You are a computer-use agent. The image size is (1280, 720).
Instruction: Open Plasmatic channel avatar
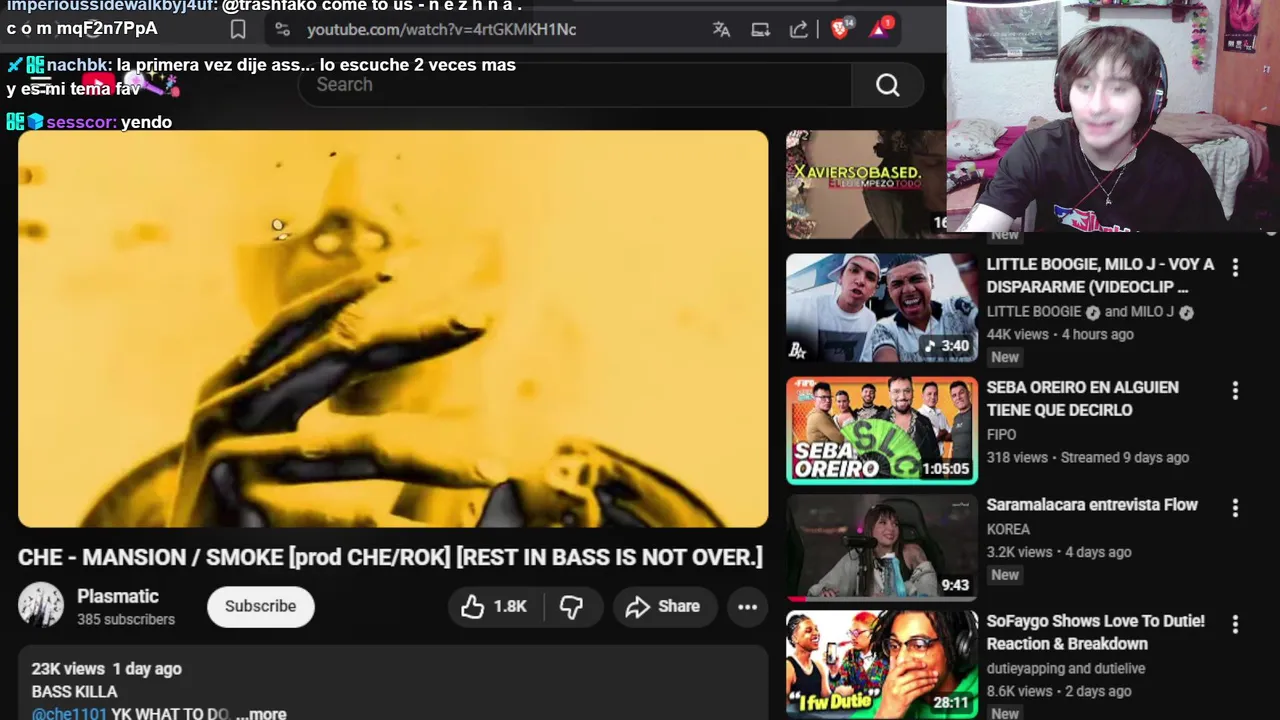click(x=41, y=606)
